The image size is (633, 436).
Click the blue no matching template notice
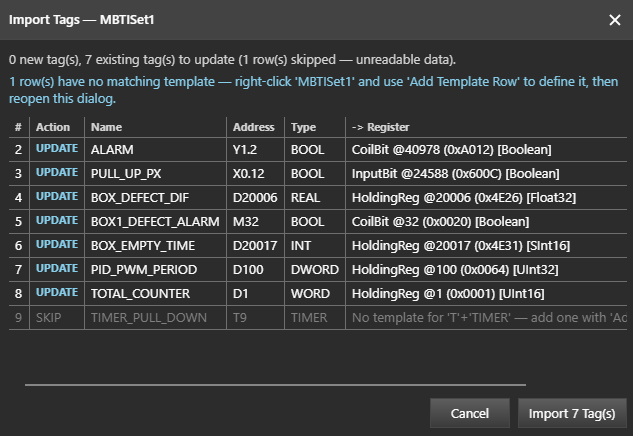point(313,90)
